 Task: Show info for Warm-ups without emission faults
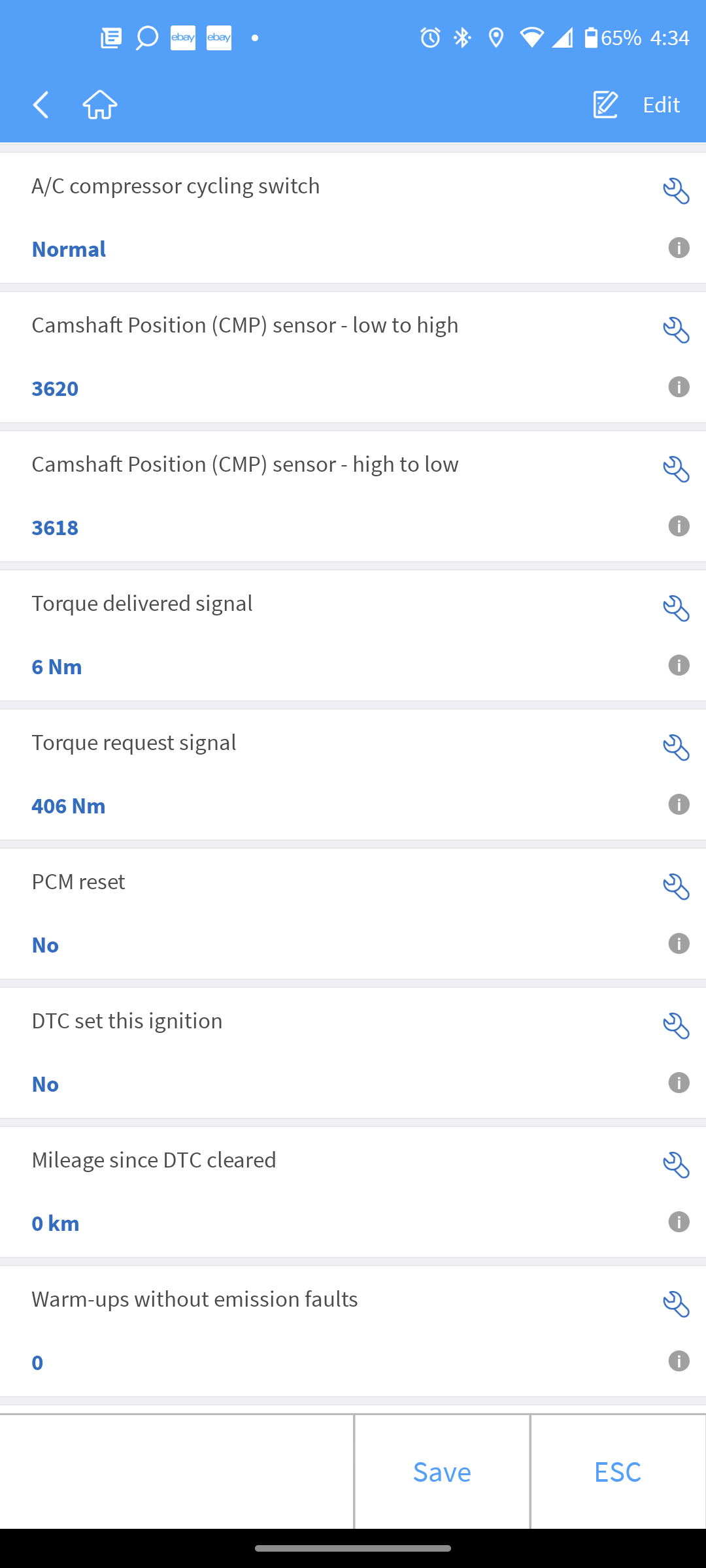click(679, 1362)
